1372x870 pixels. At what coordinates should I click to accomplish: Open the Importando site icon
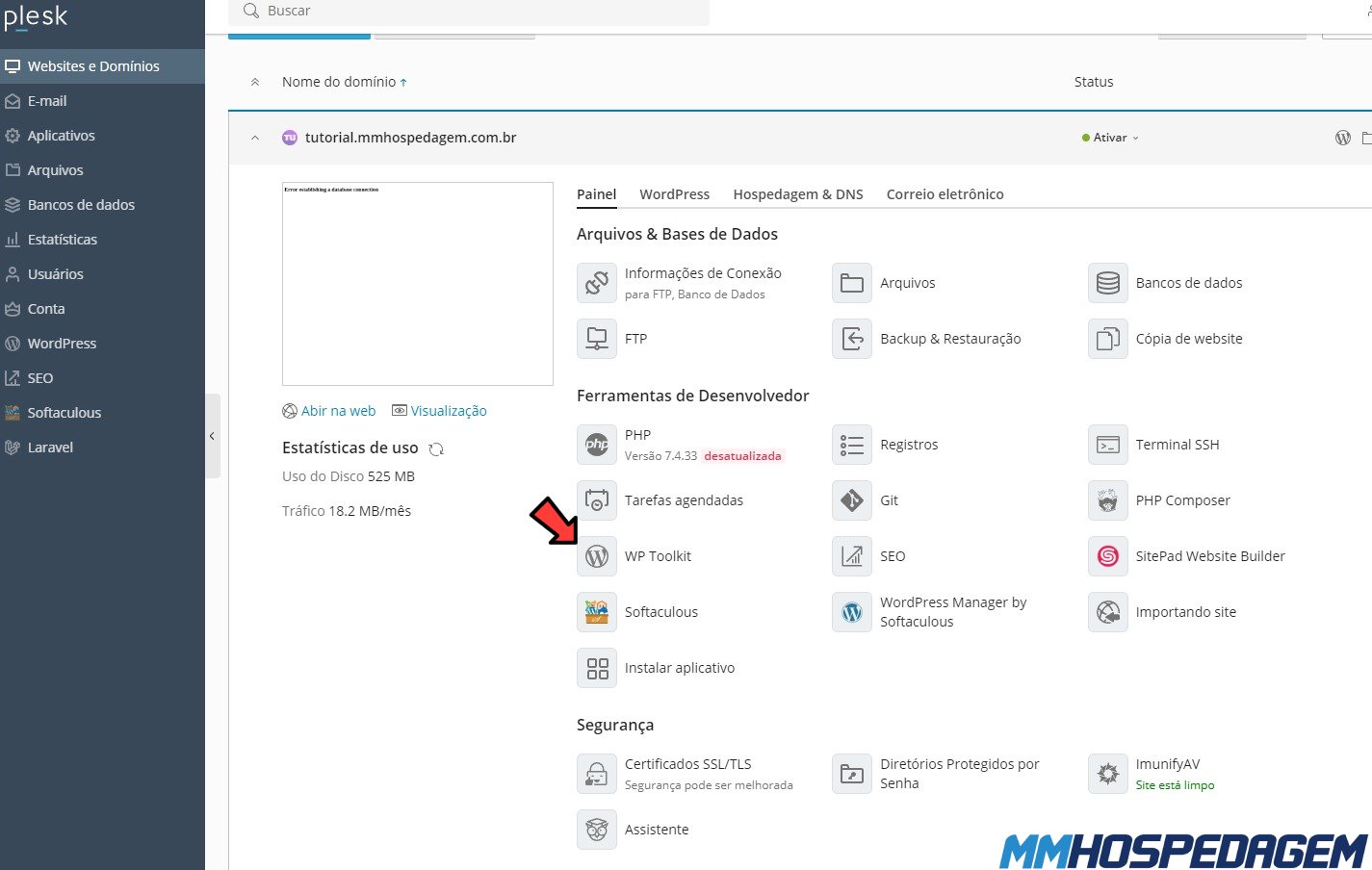pos(1108,612)
